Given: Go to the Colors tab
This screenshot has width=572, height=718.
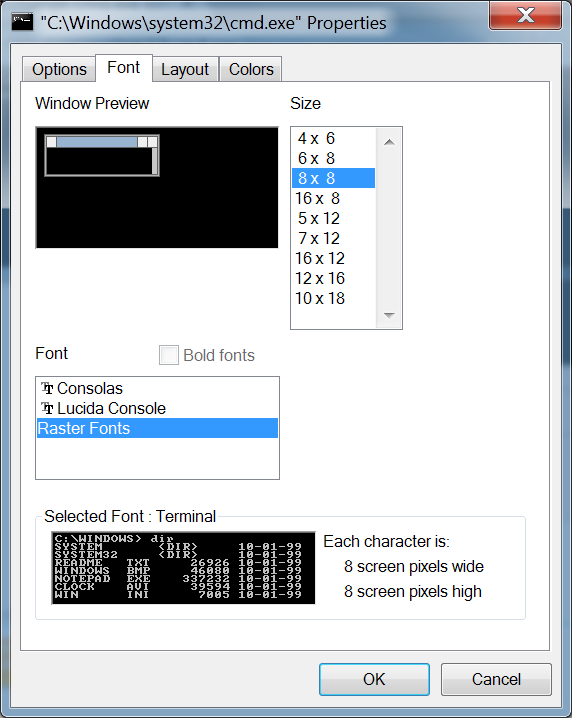Looking at the screenshot, I should pyautogui.click(x=251, y=69).
